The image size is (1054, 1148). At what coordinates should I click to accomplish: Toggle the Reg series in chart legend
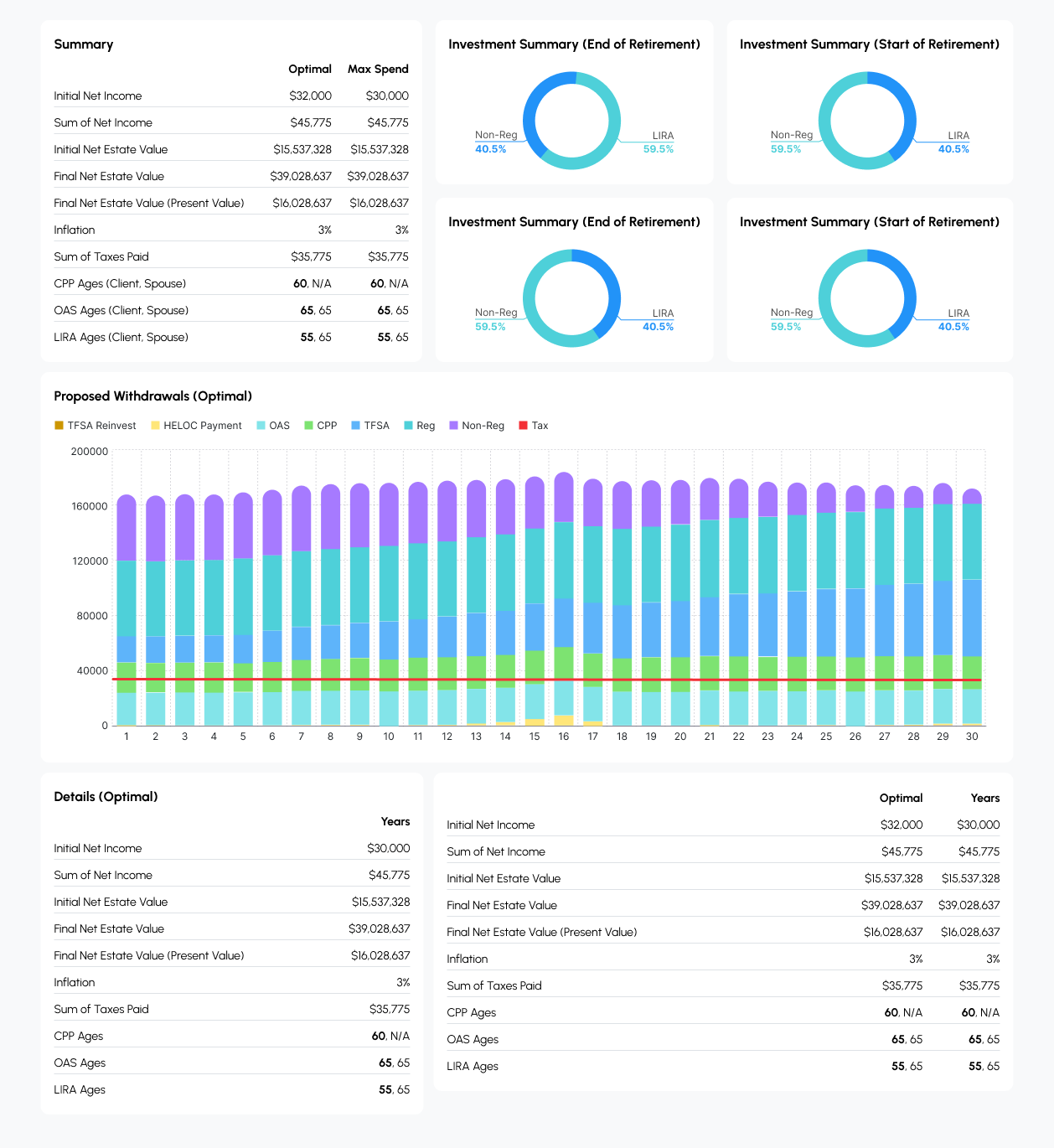[420, 426]
